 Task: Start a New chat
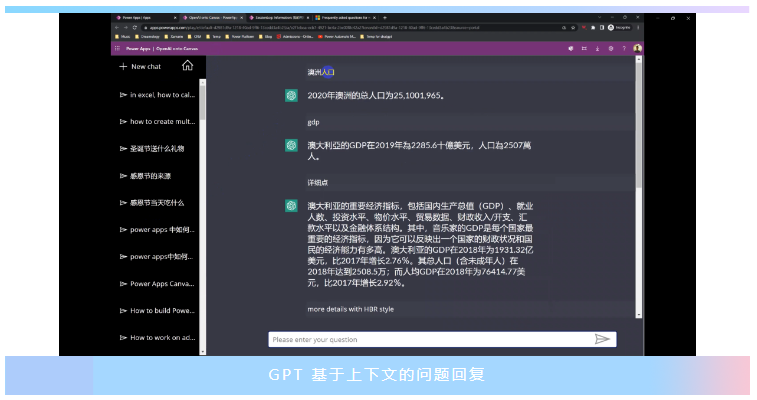click(x=140, y=67)
